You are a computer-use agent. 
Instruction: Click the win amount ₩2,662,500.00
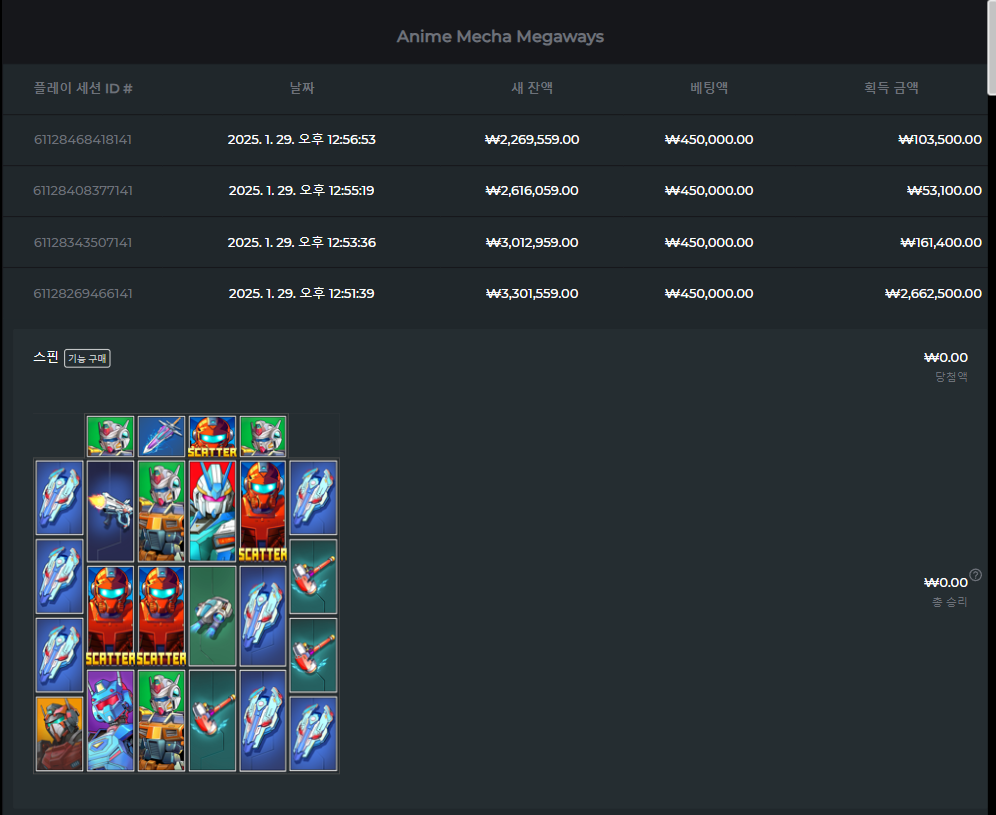[x=934, y=293]
